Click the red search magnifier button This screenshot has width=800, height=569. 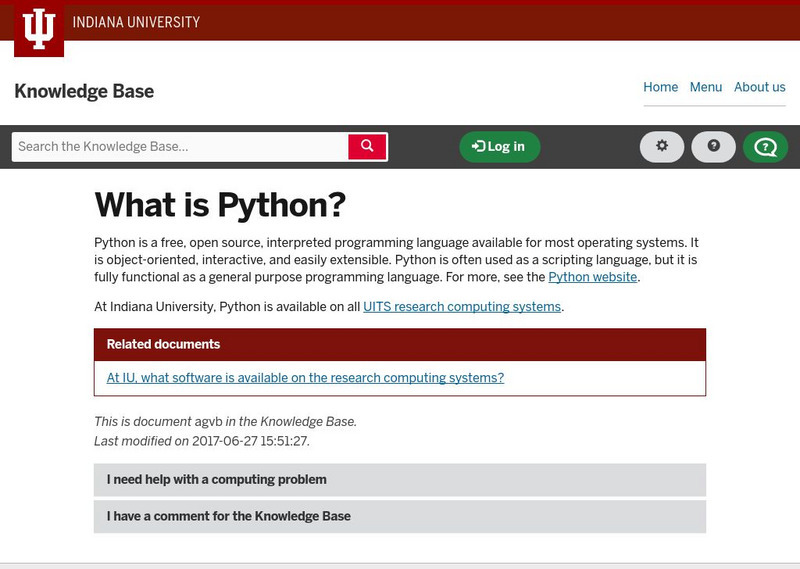pos(367,147)
